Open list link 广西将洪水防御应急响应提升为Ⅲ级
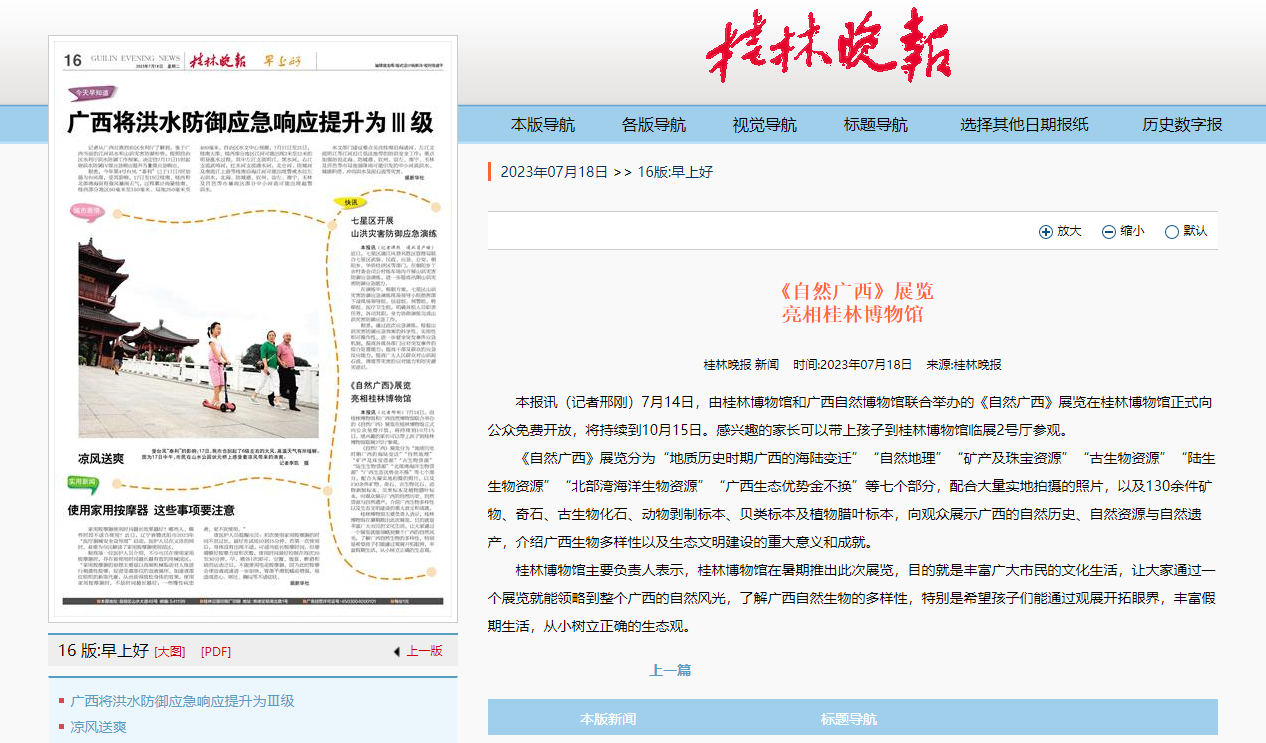This screenshot has width=1266, height=743. click(x=183, y=701)
